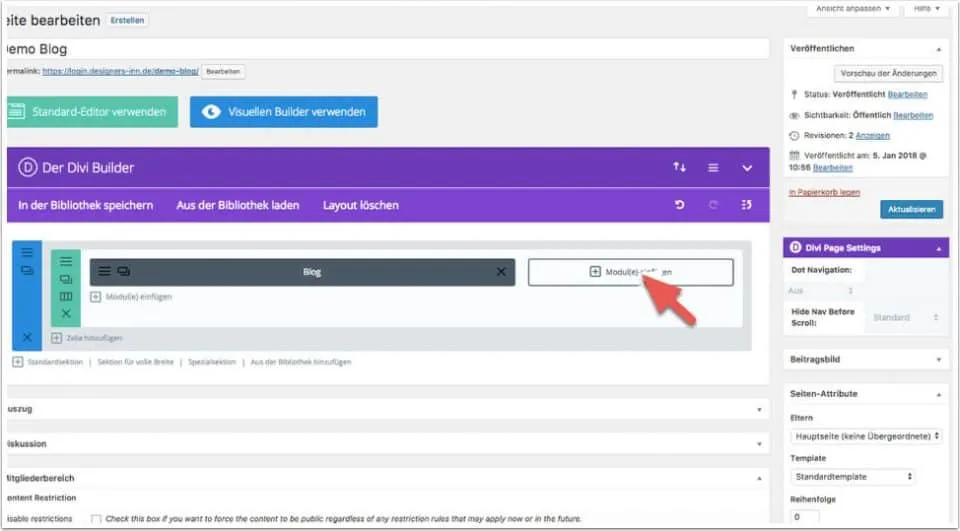Open Divi Builder portability arrows icon
This screenshot has height=531, width=960.
click(x=680, y=168)
